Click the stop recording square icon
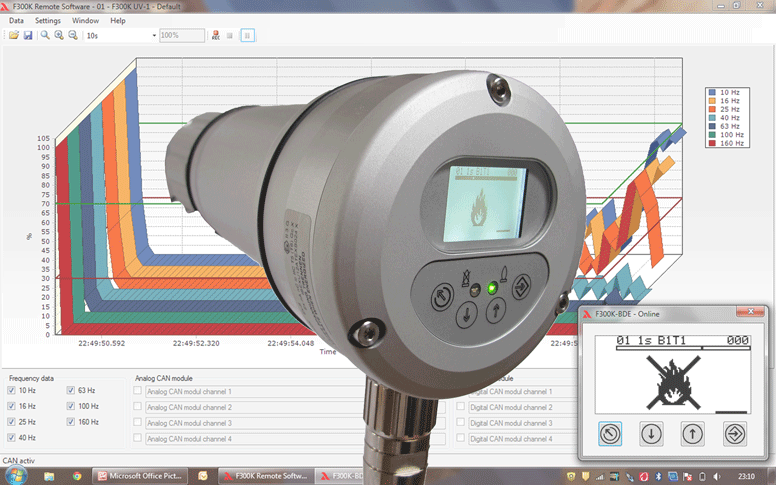776x485 pixels. (x=230, y=35)
